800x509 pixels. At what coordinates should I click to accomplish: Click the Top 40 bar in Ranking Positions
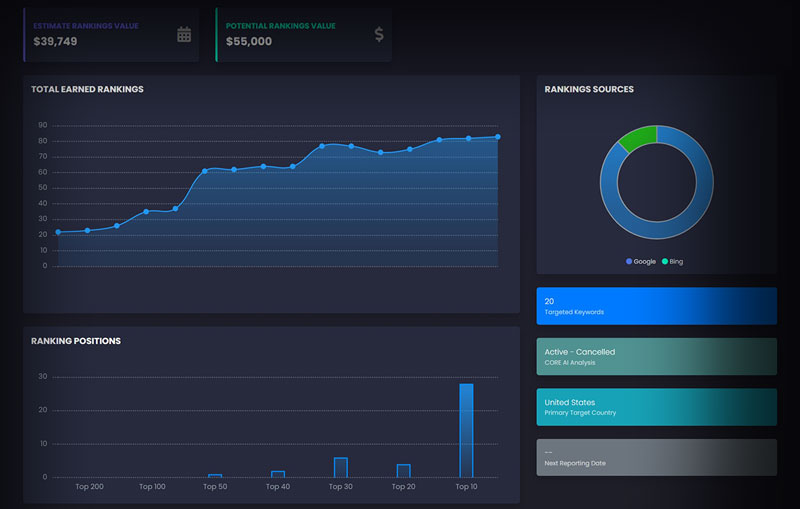pos(278,473)
